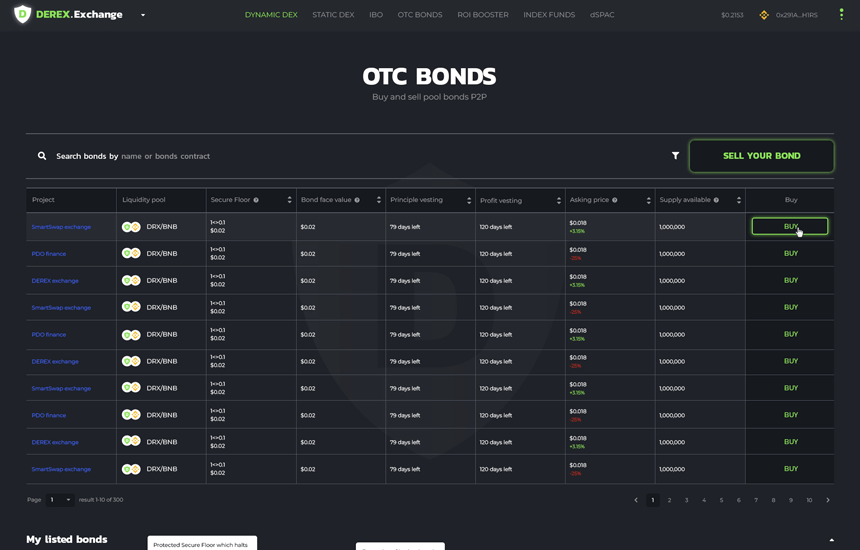Viewport: 860px width, 550px height.
Task: Open the bond filter funnel icon
Action: [x=675, y=156]
